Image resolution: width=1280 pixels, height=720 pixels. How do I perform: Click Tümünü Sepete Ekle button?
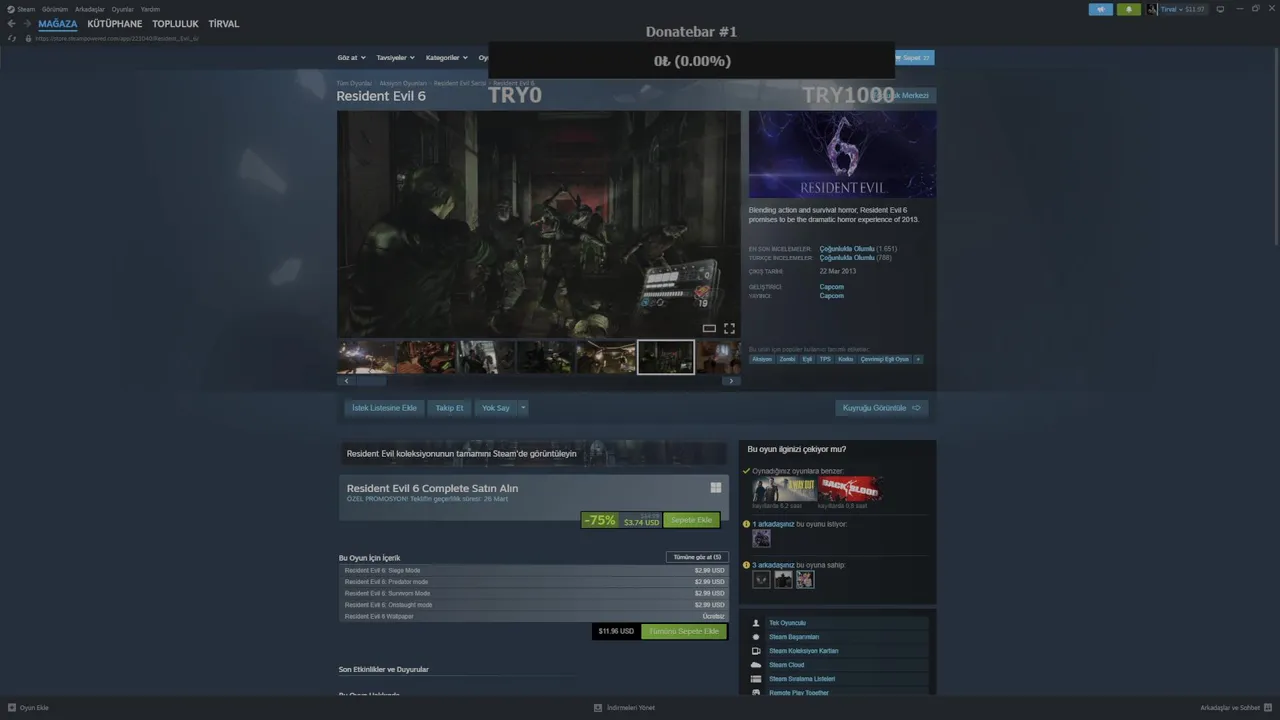[x=684, y=631]
